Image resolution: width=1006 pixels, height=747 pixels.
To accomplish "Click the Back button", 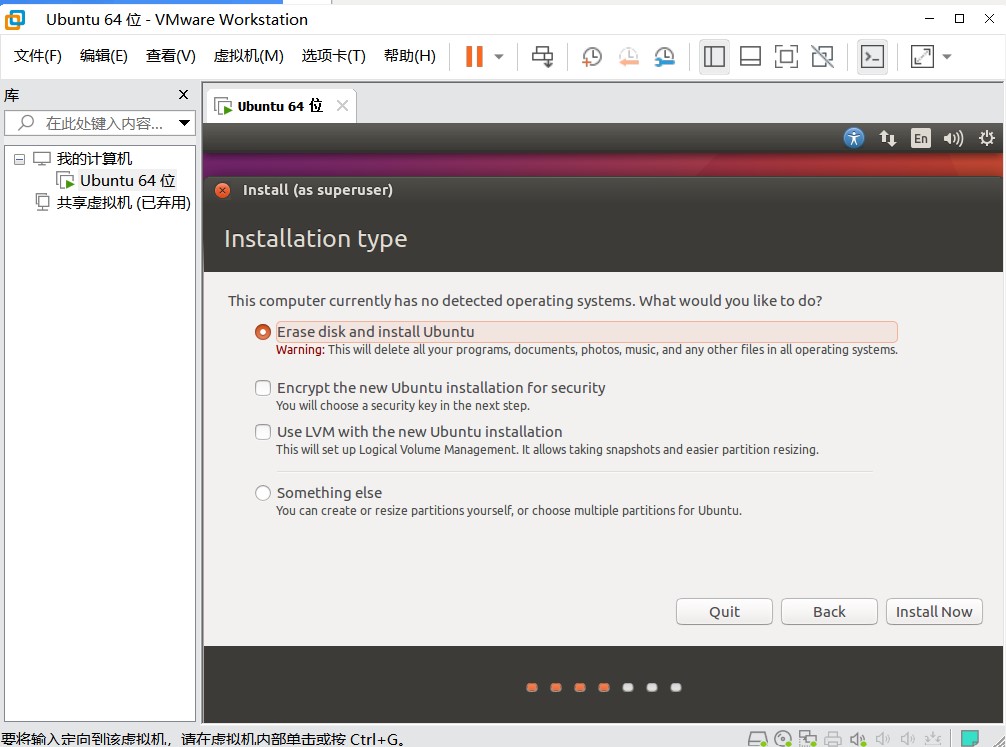I will click(829, 612).
